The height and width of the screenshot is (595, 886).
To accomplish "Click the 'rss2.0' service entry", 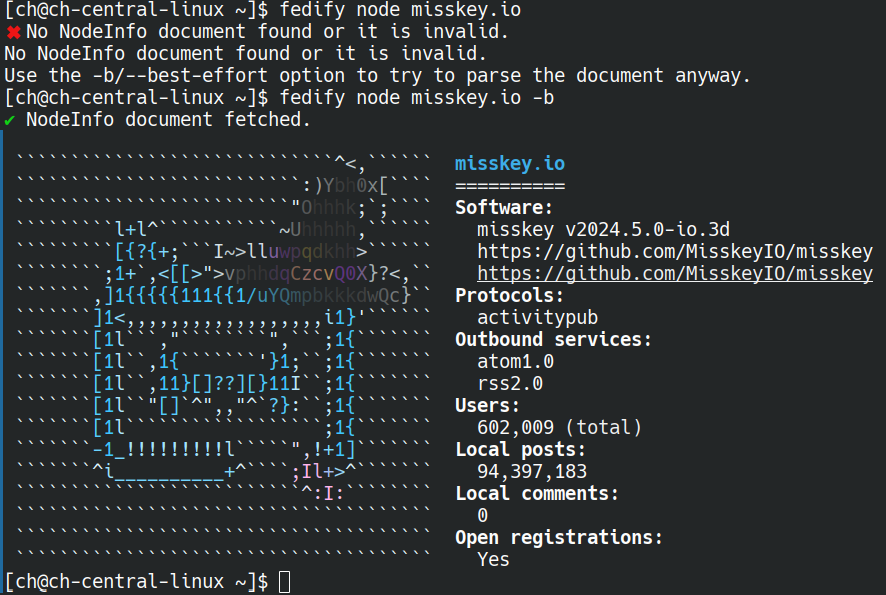I will [x=510, y=384].
